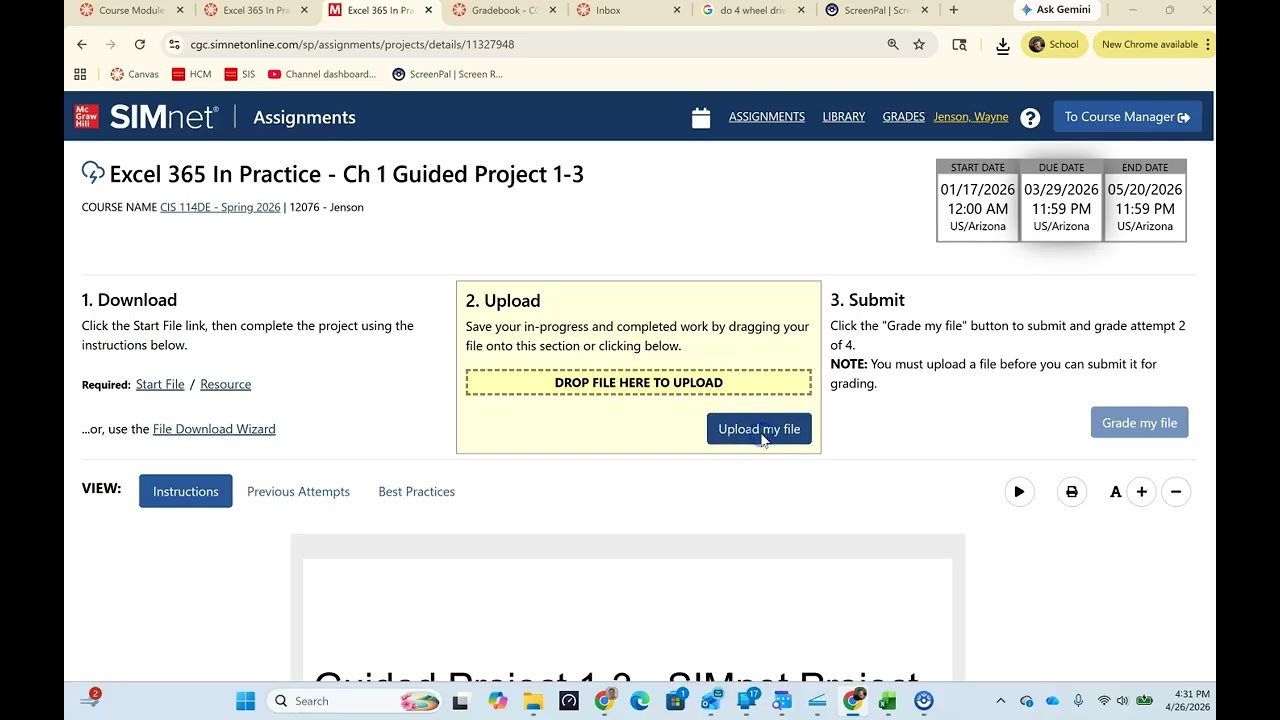Open the SIS bookmark
The image size is (1280, 720).
click(240, 74)
